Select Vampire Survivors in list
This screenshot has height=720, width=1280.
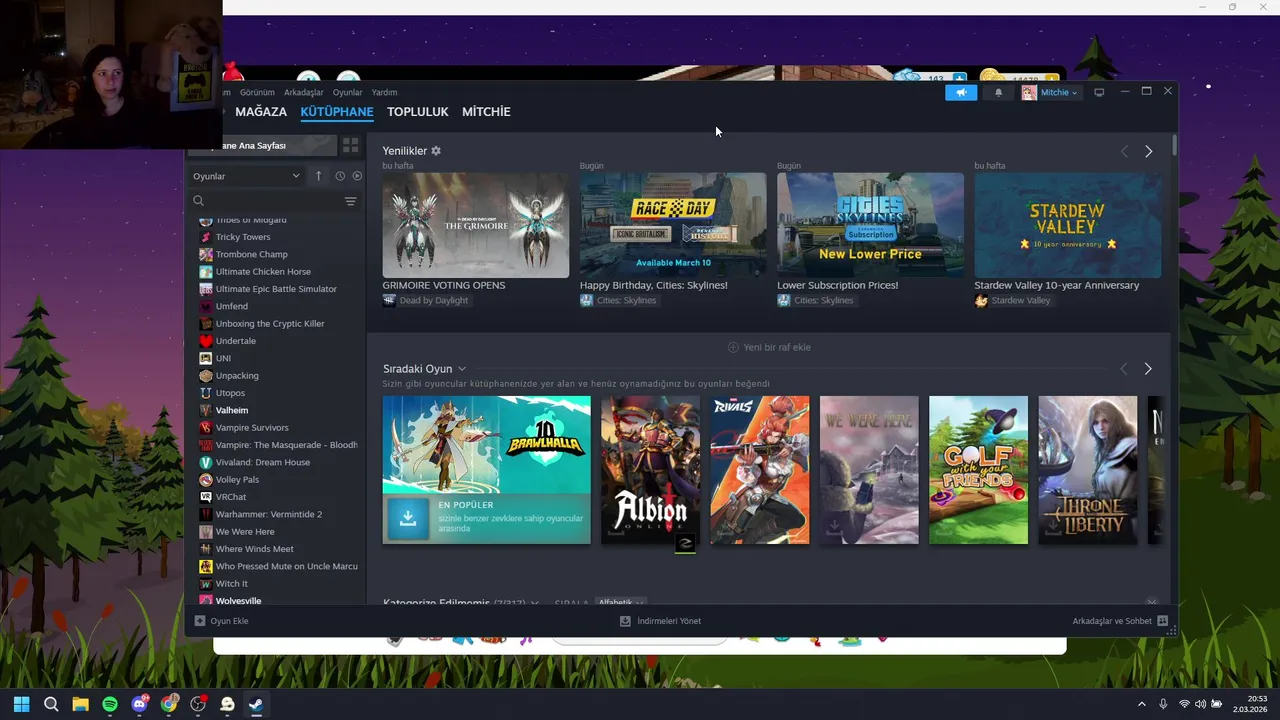[252, 428]
